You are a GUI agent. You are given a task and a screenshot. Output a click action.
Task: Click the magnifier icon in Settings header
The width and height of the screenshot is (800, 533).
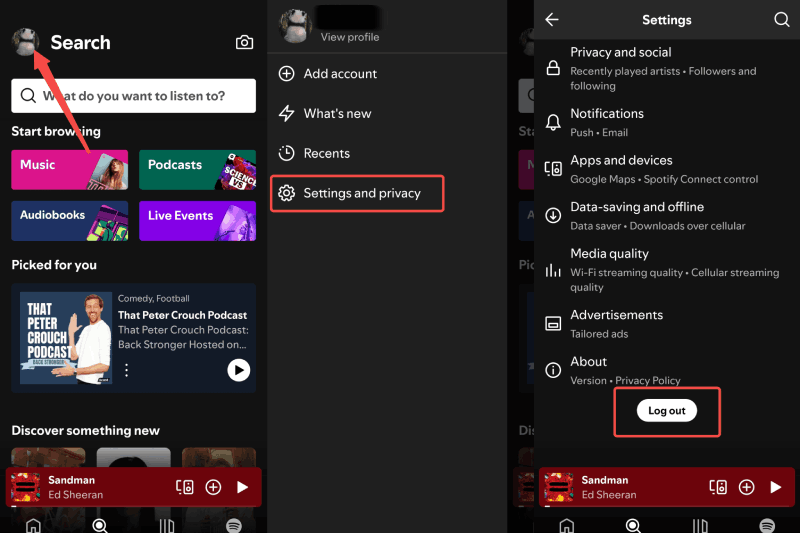coord(781,20)
